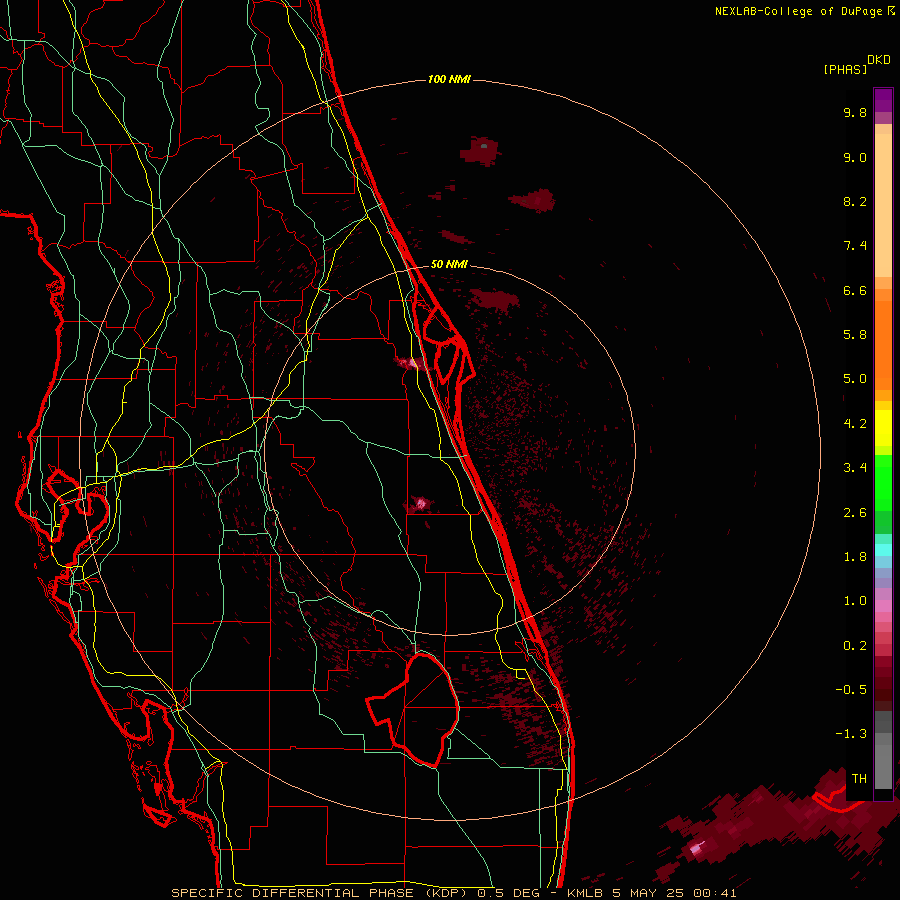Click the -1.3 value on color scale

tap(851, 734)
